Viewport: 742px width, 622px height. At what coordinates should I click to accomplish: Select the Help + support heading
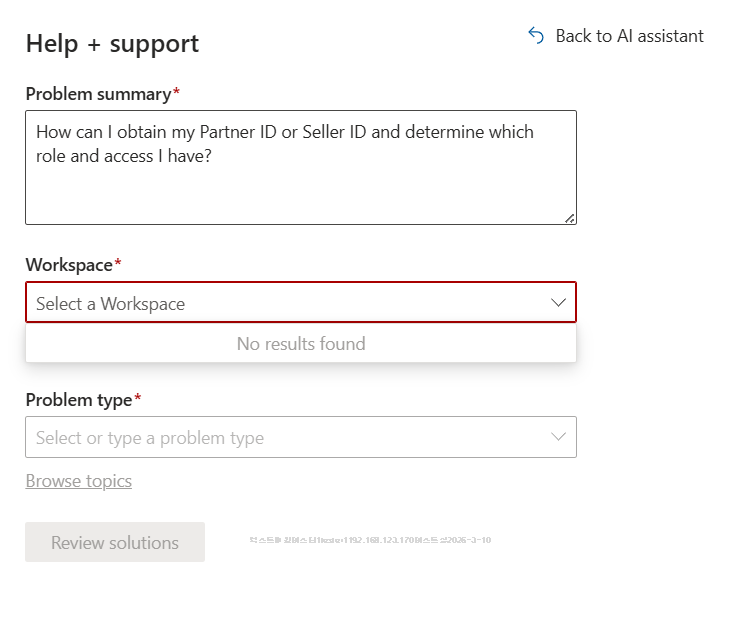tap(113, 44)
